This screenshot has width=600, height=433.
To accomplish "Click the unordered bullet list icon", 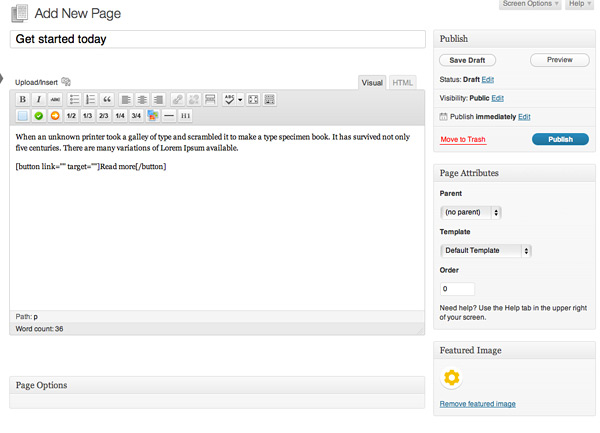I will pyautogui.click(x=73, y=100).
